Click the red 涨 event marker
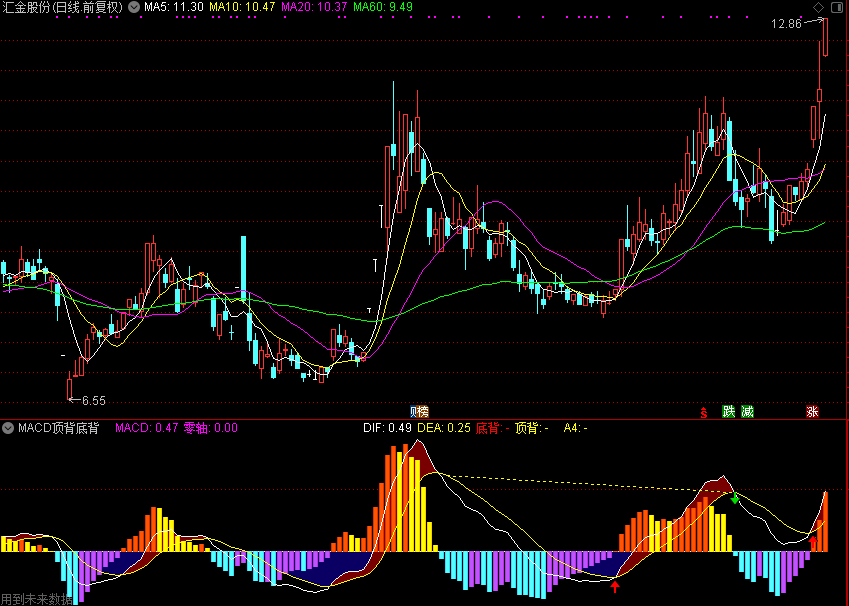This screenshot has width=849, height=606. click(x=813, y=411)
